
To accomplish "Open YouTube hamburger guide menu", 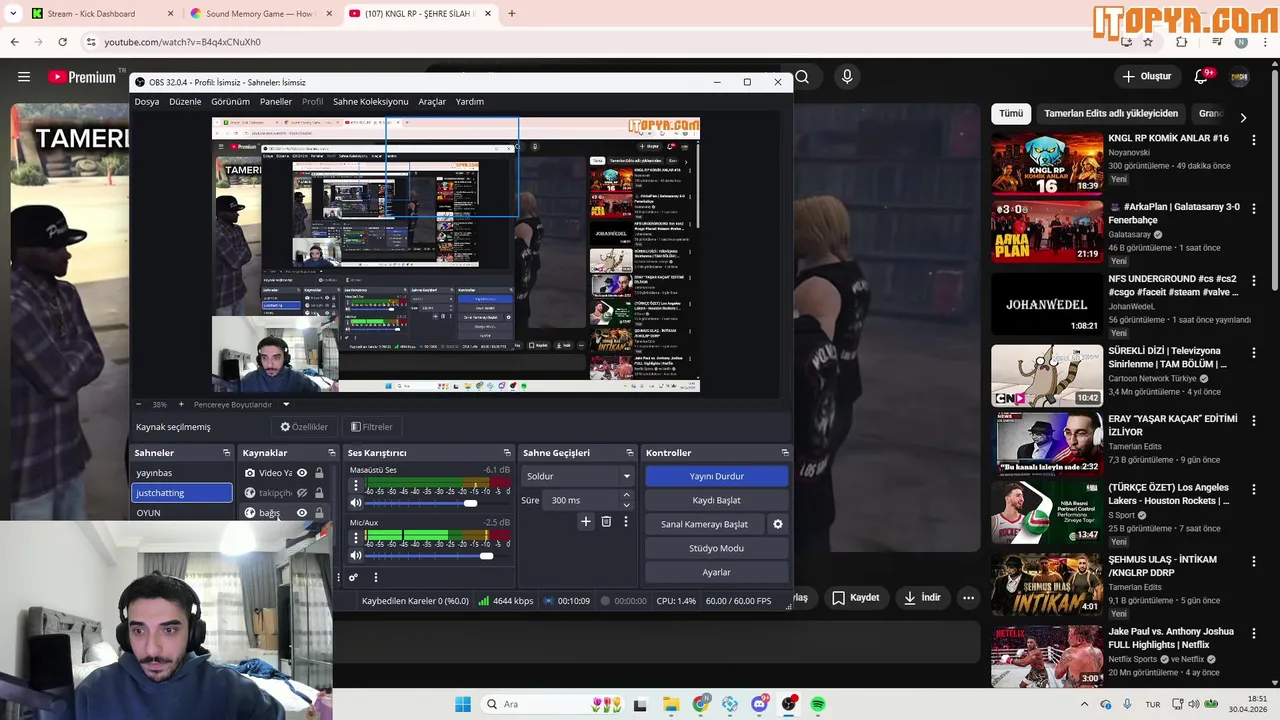I will pyautogui.click(x=24, y=77).
